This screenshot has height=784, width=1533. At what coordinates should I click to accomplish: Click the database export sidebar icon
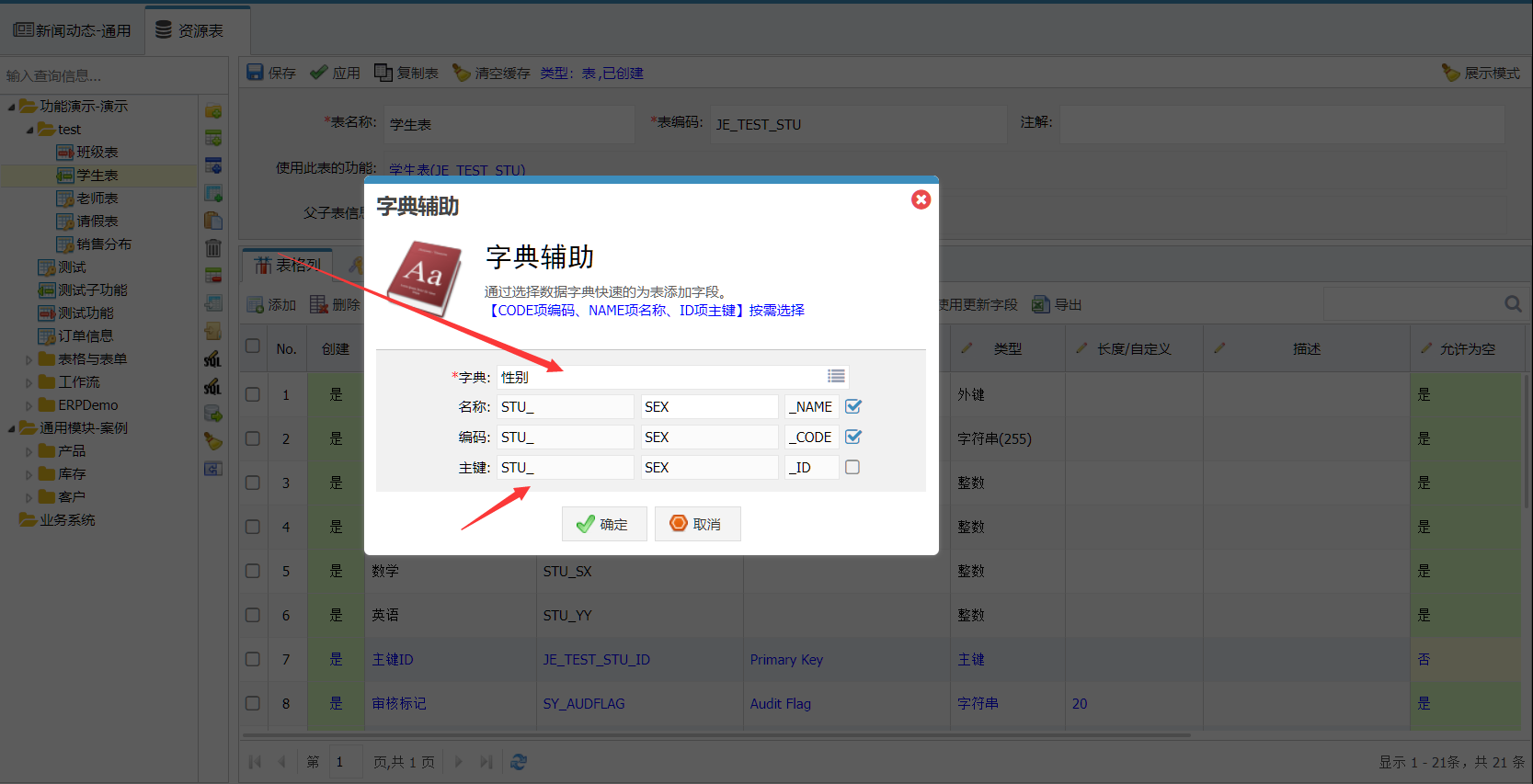(x=213, y=414)
